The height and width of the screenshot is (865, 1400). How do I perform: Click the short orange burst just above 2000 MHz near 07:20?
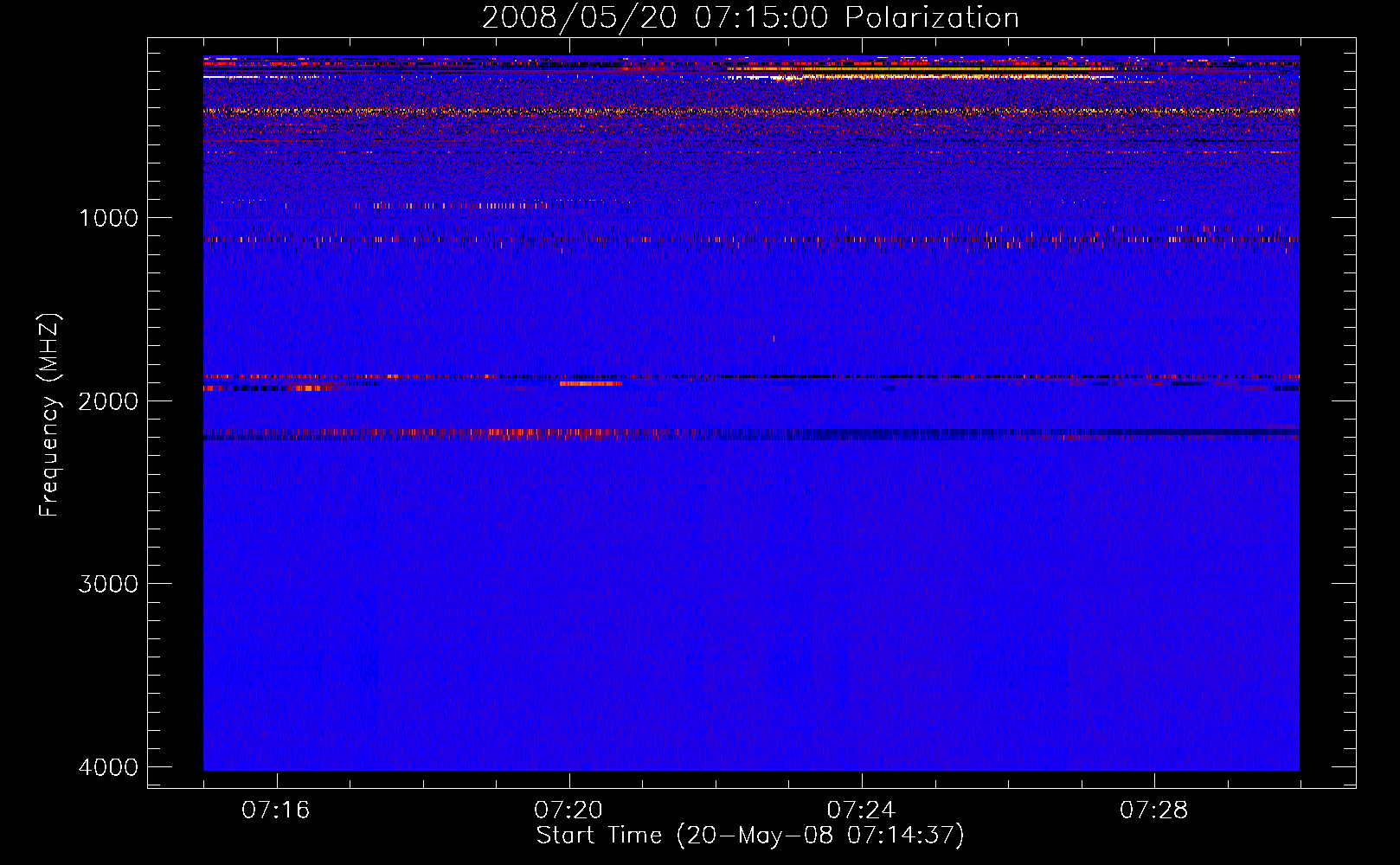coord(591,383)
